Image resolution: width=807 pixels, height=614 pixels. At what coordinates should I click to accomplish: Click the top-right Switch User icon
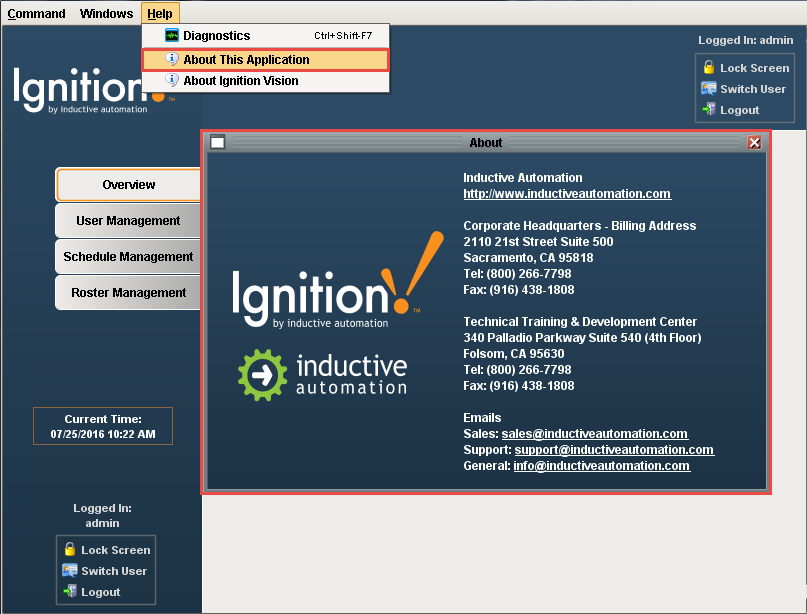709,89
